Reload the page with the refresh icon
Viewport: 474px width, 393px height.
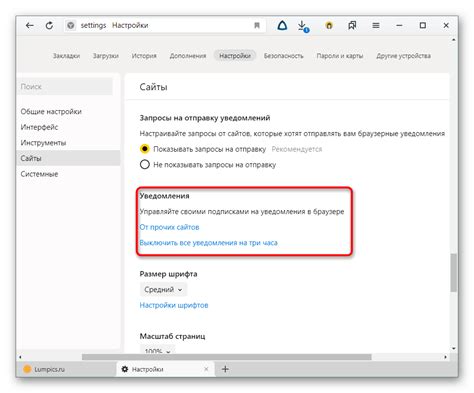click(x=49, y=25)
